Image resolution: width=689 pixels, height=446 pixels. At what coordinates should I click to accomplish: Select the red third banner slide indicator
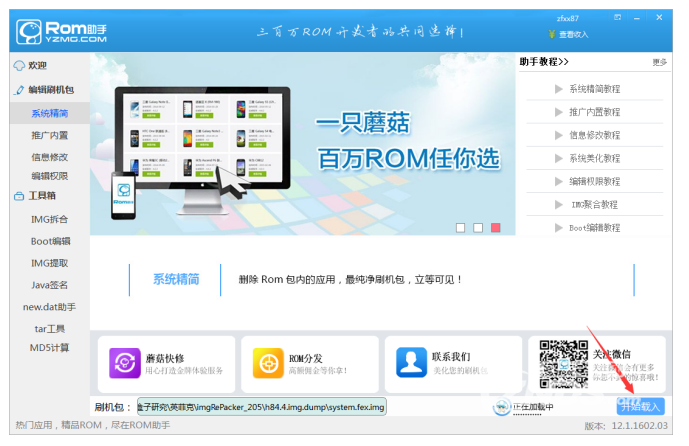point(496,228)
